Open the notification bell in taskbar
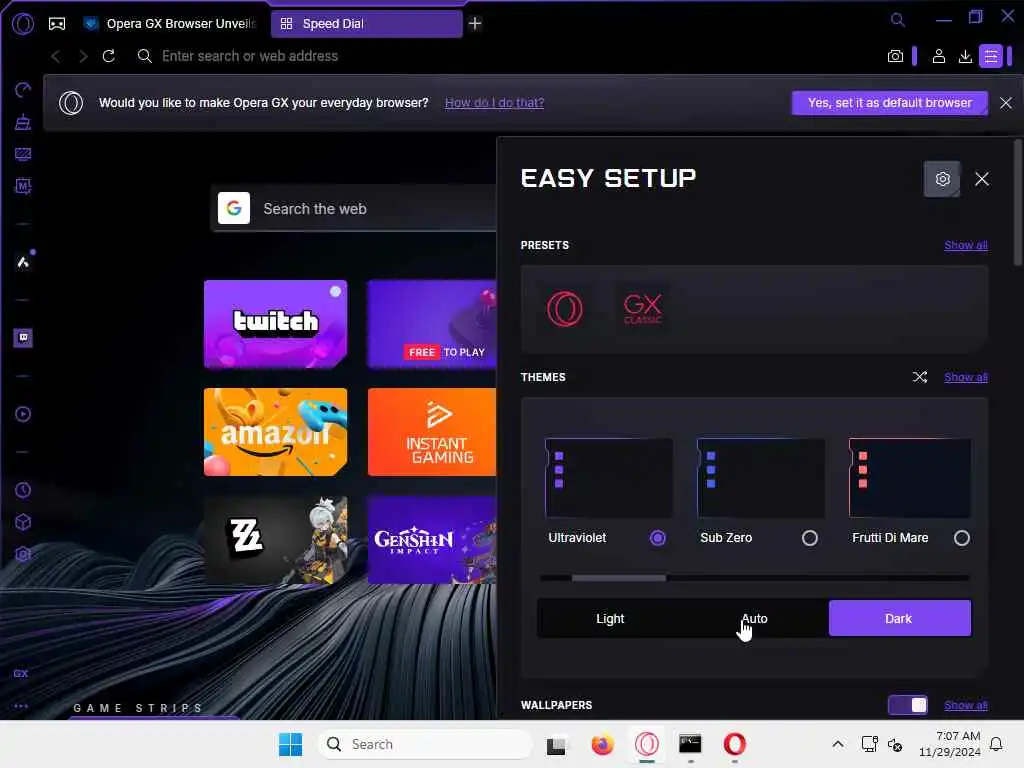The image size is (1024, 768). pyautogui.click(x=996, y=744)
